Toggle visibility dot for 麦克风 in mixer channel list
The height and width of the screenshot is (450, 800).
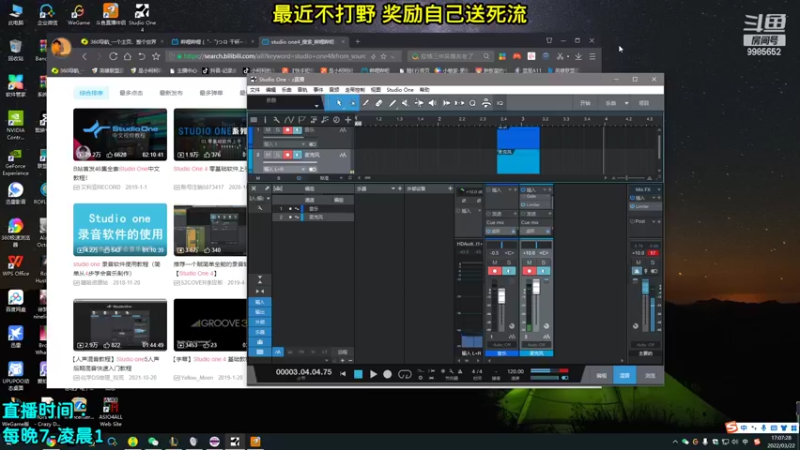(290, 217)
